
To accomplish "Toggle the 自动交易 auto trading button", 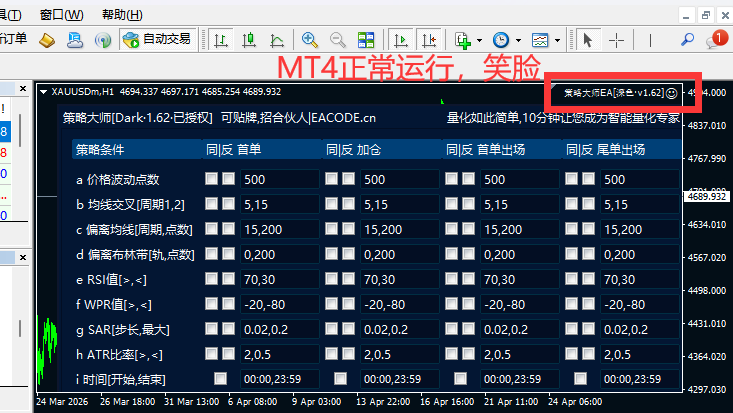I will point(158,40).
